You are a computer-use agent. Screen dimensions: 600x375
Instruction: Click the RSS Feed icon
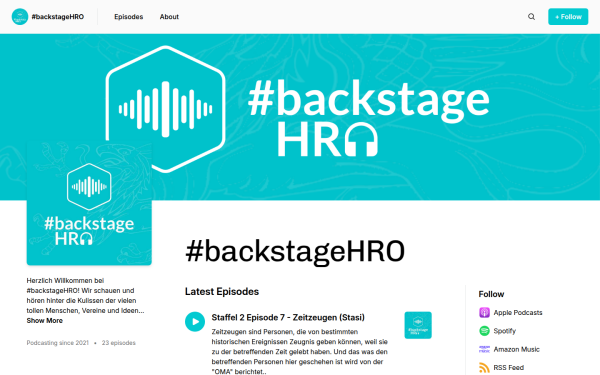pos(484,368)
